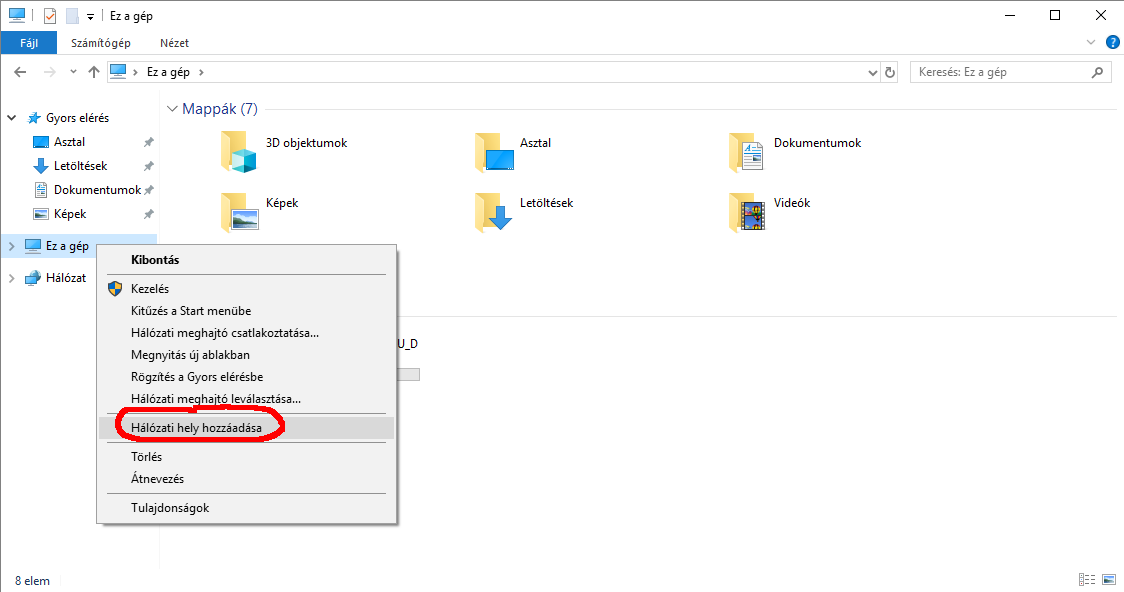Viewport: 1124px width, 592px height.
Task: Collapse the Gyors elérés tree node
Action: (x=11, y=118)
